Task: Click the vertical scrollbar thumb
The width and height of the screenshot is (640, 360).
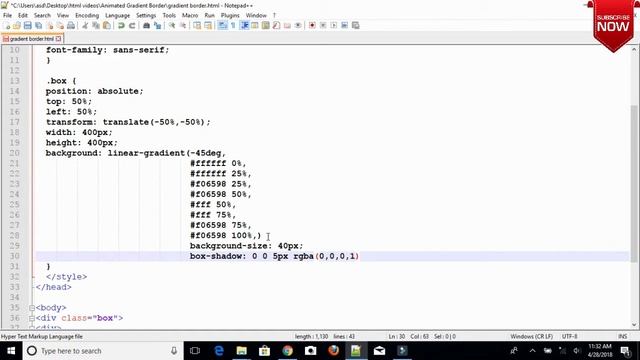Action: pos(634,184)
